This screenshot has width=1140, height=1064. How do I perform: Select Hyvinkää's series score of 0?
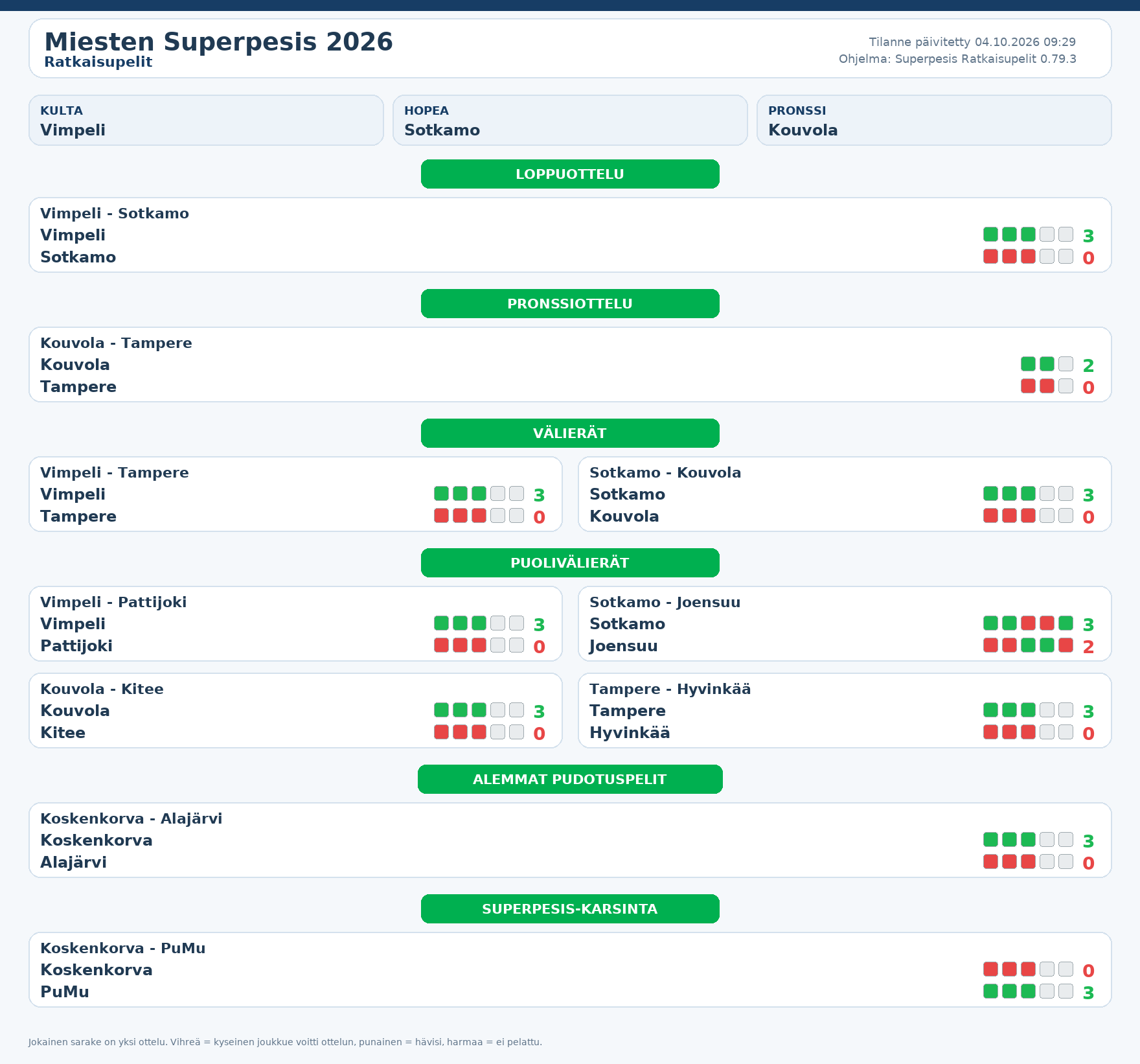point(1088,734)
